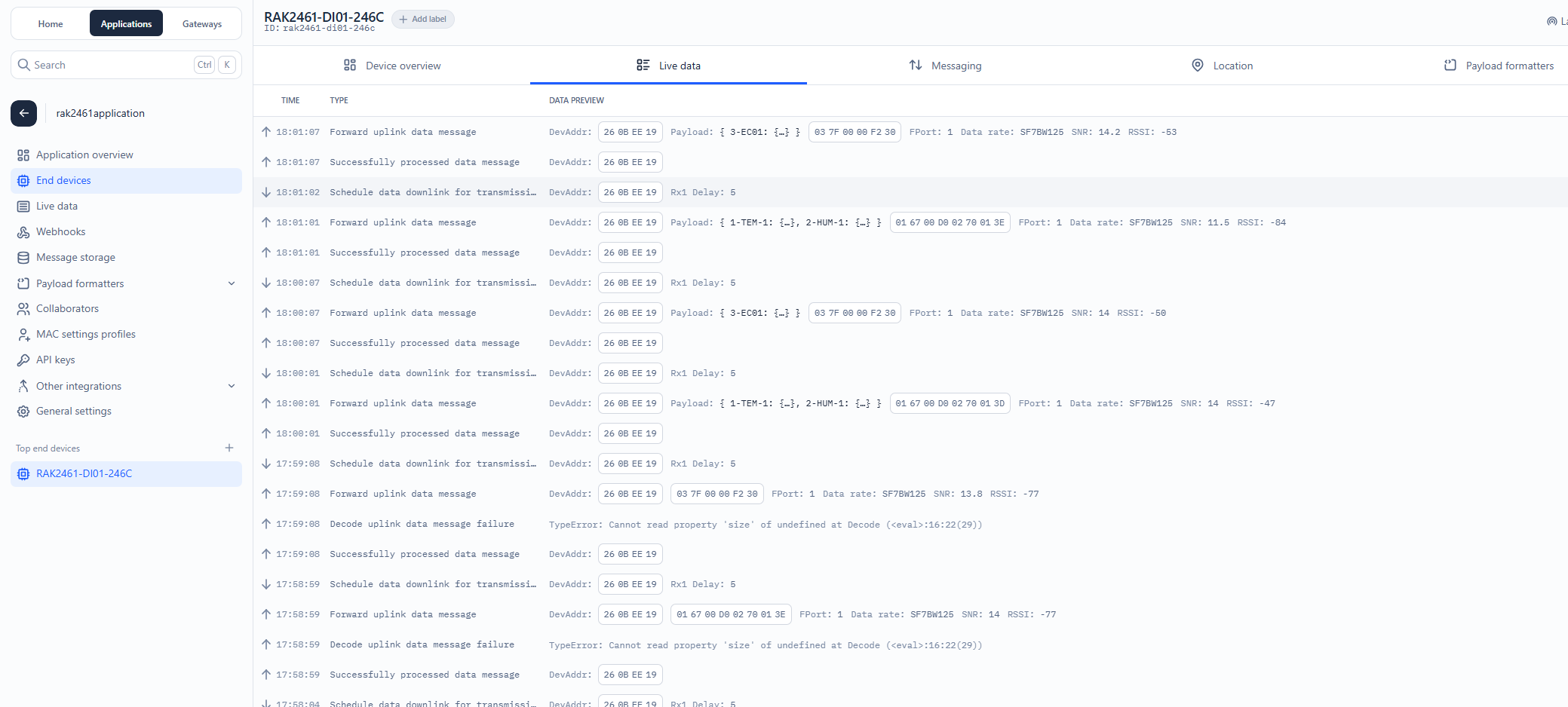Click the Decode uplink failure event at 17:59:08
The height and width of the screenshot is (707, 1568).
422,524
